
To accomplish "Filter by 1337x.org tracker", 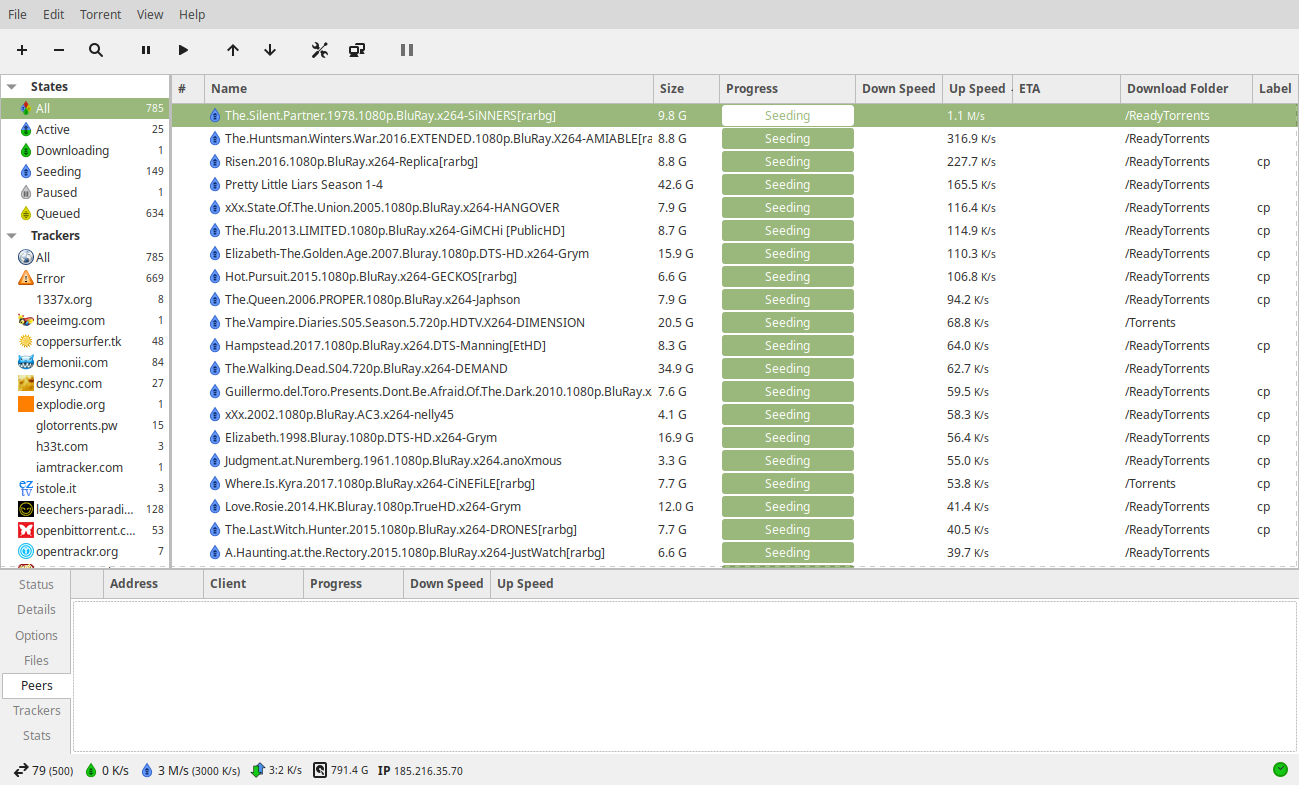I will pyautogui.click(x=85, y=299).
